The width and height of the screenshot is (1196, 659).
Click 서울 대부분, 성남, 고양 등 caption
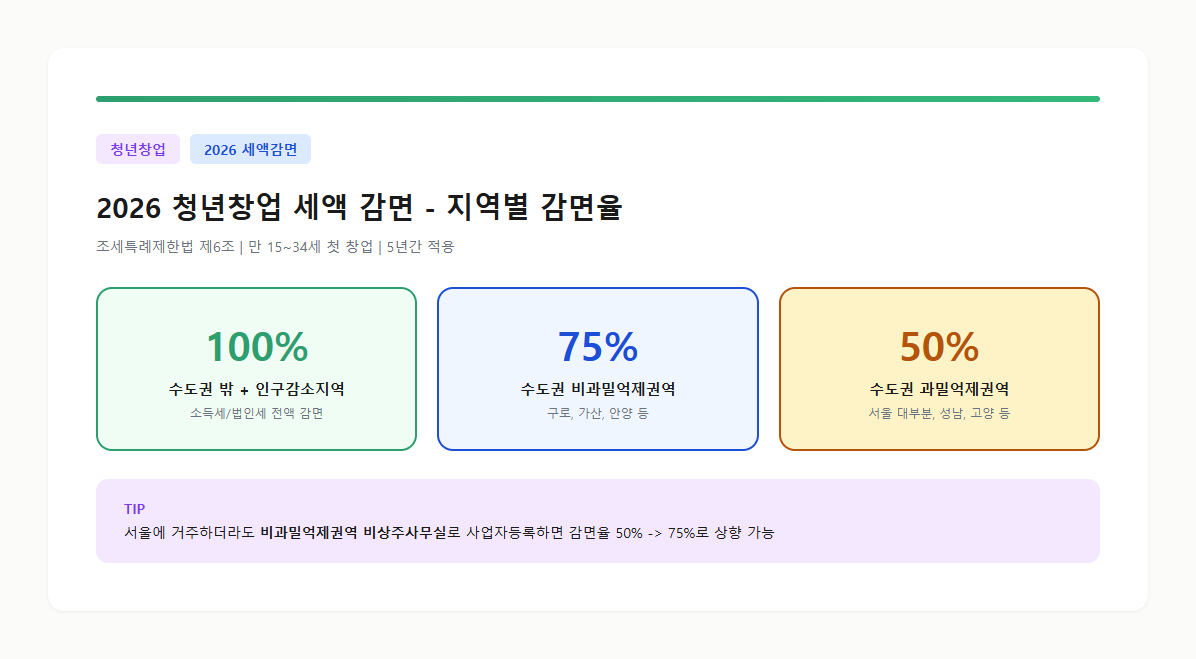pos(939,413)
